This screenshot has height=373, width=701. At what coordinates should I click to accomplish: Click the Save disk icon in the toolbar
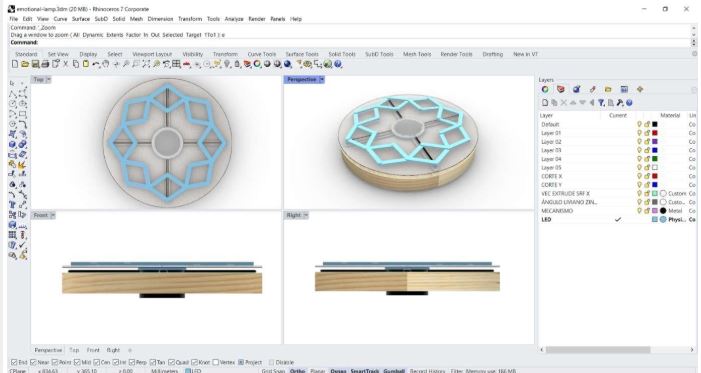(35, 64)
